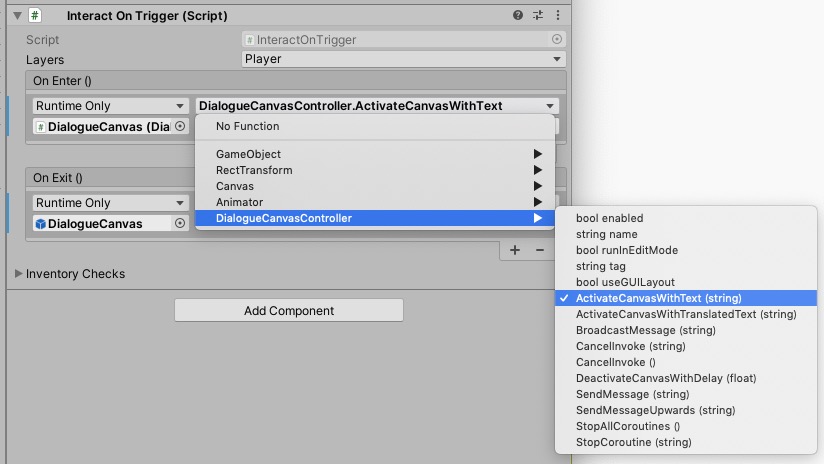This screenshot has width=824, height=464.
Task: Select No Function from the menu
Action: point(248,127)
